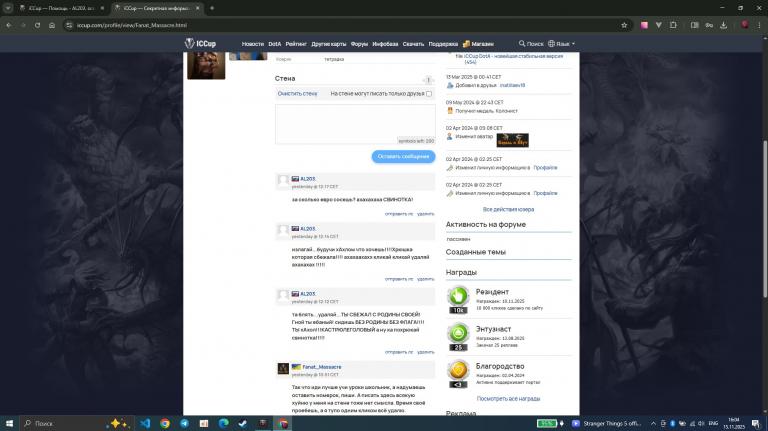Click the Fanat_Massacre avatar on the wall post
The image size is (768, 431).
(x=283, y=368)
